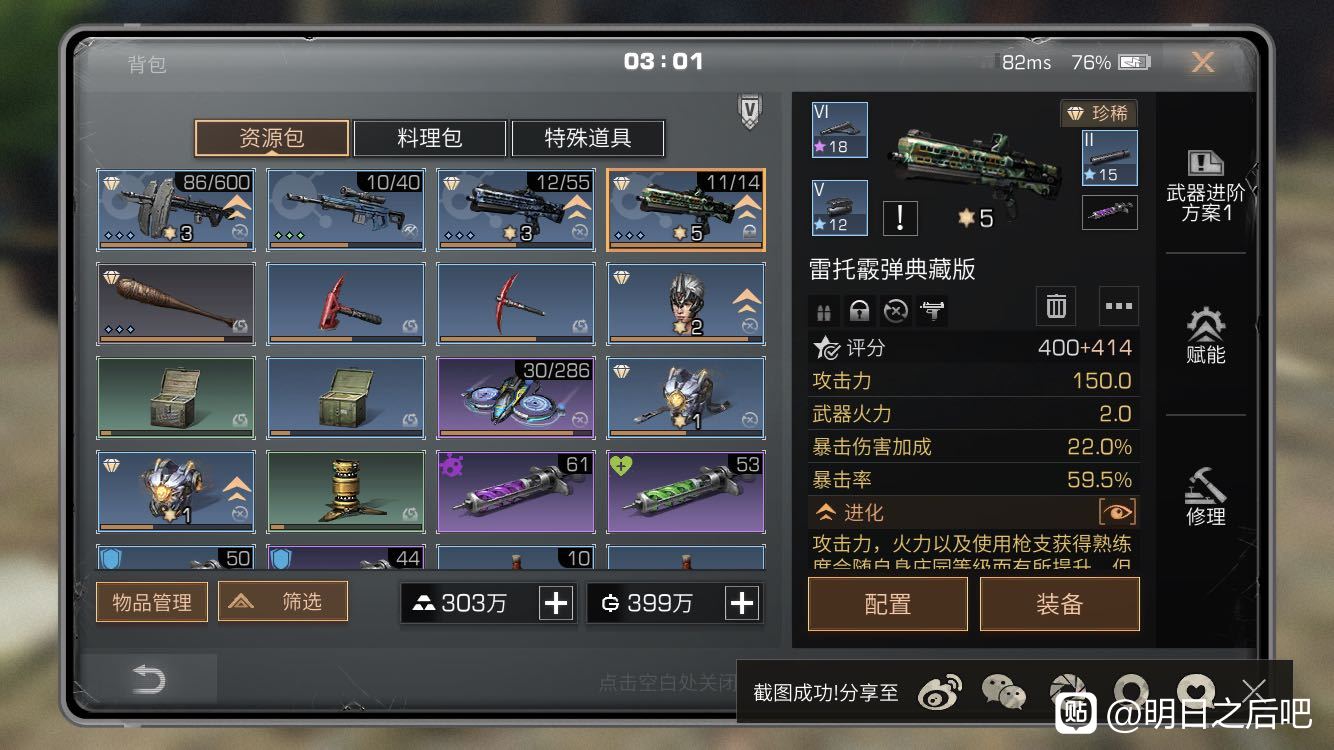Open the 筛选 filter dropdown

coord(283,601)
